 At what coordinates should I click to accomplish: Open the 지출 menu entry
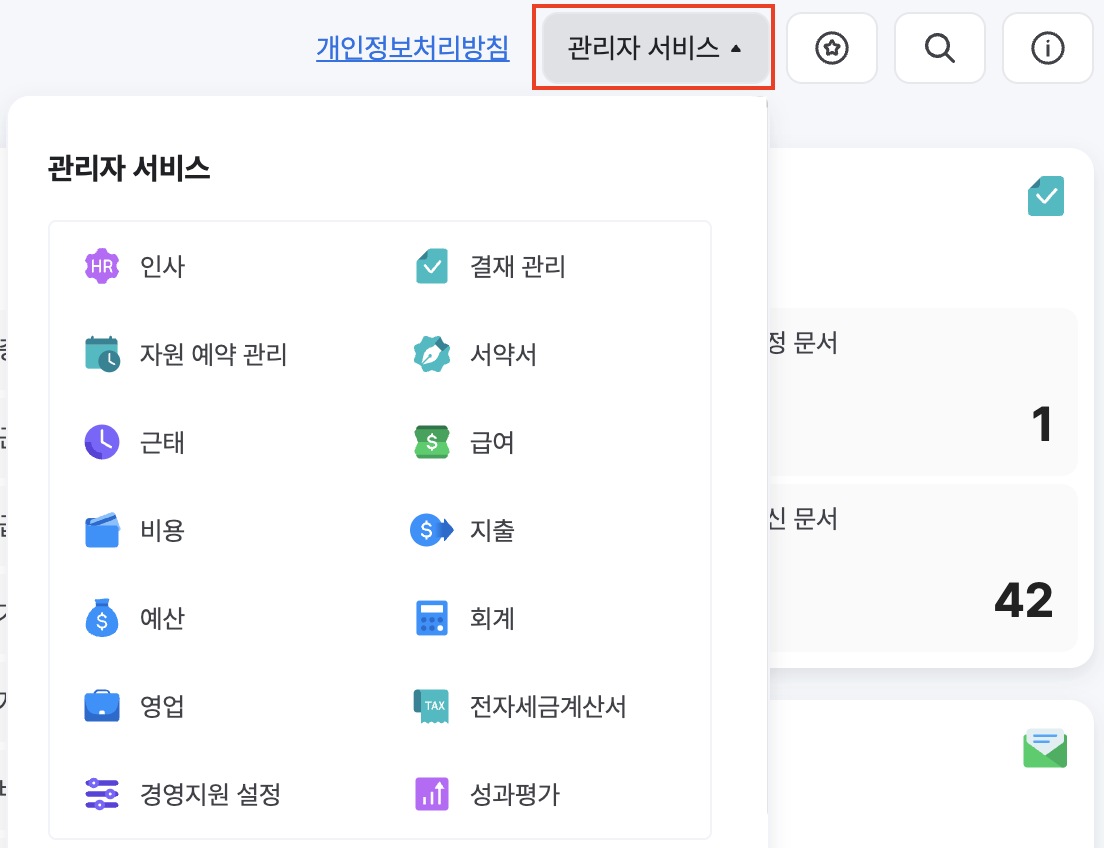click(492, 531)
